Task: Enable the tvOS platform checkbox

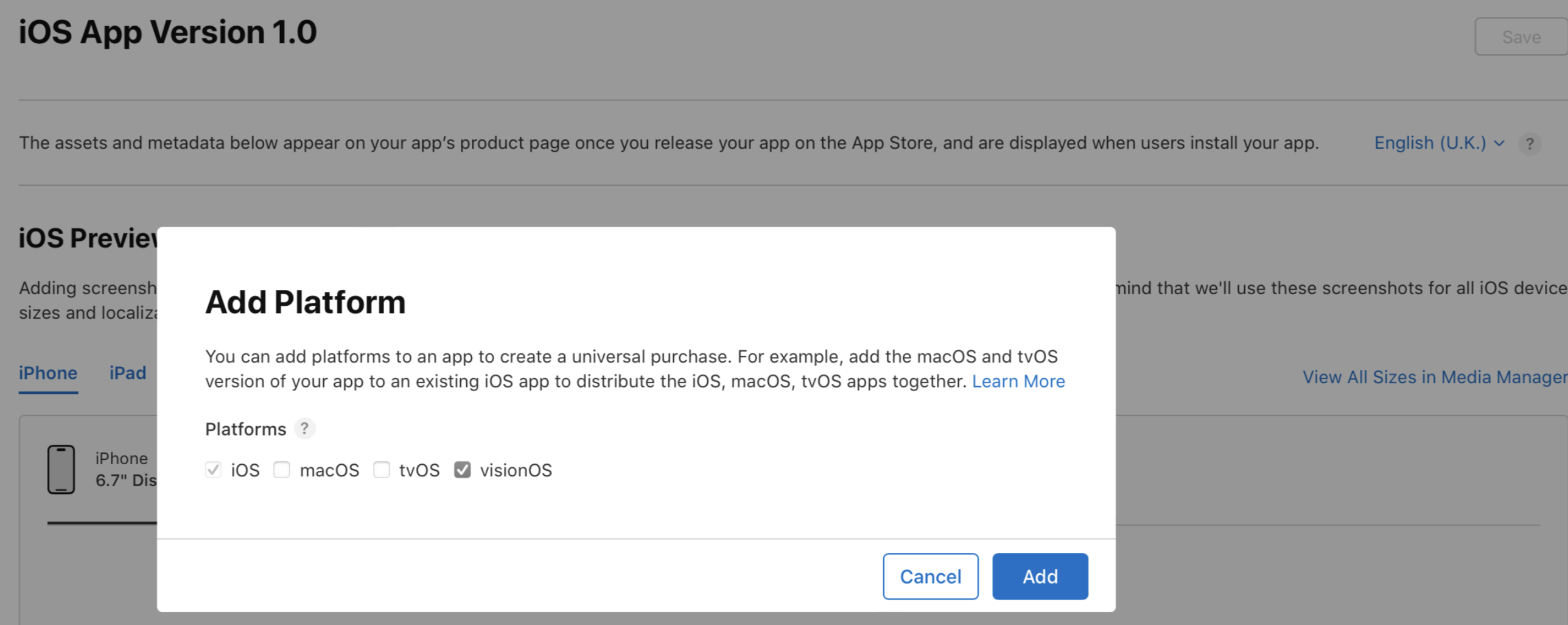Action: (x=382, y=470)
